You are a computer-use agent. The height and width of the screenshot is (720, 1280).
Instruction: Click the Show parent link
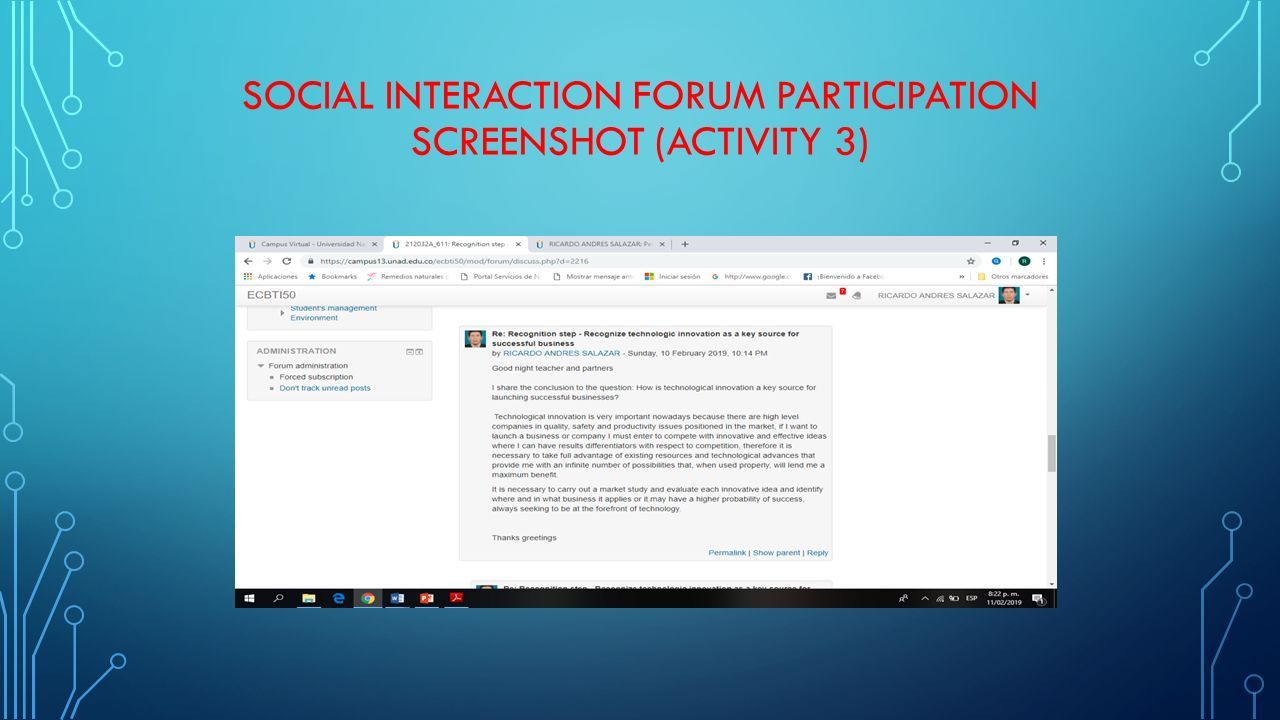[x=776, y=553]
